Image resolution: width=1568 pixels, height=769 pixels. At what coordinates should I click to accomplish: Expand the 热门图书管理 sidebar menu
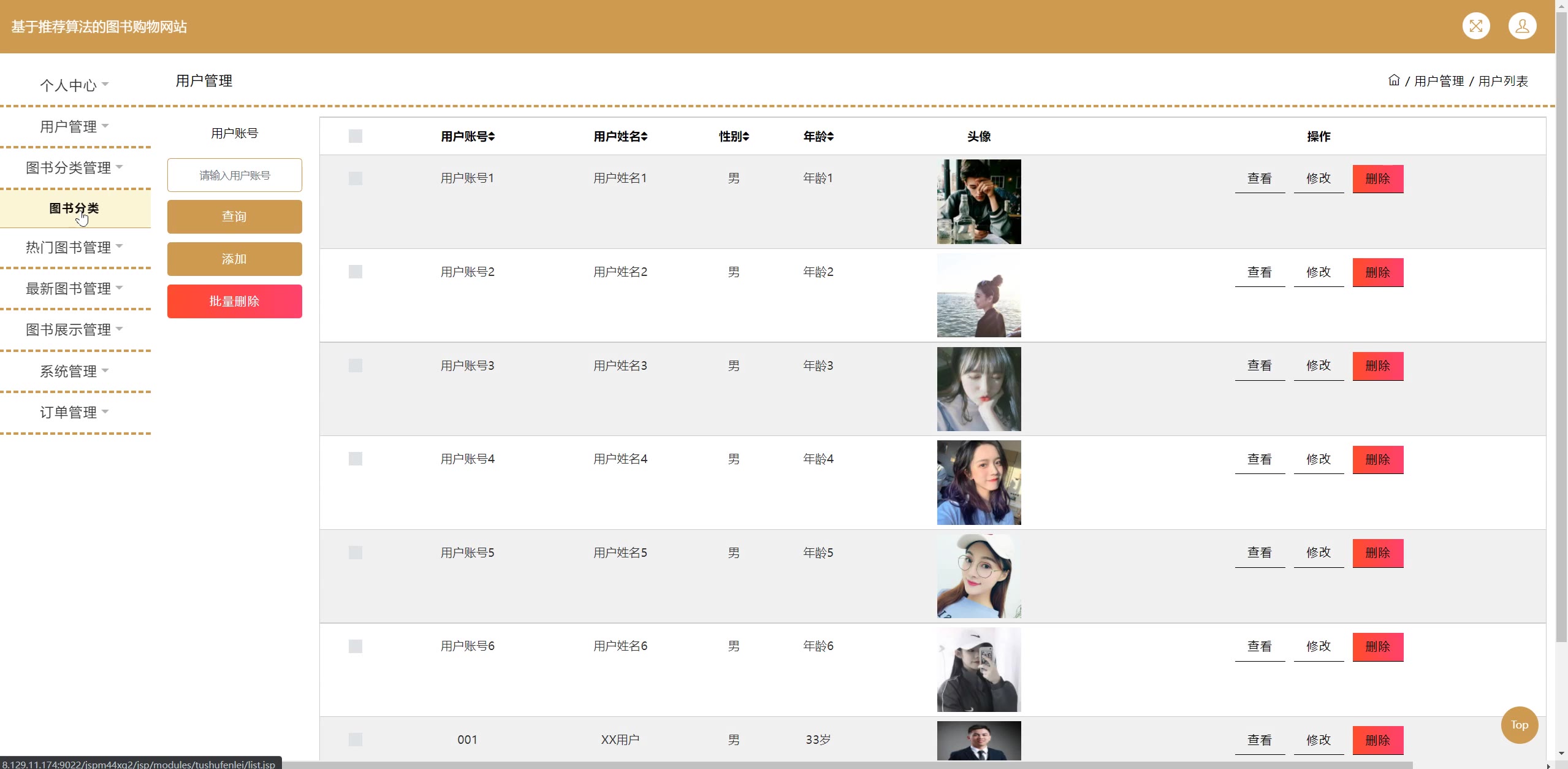[74, 247]
